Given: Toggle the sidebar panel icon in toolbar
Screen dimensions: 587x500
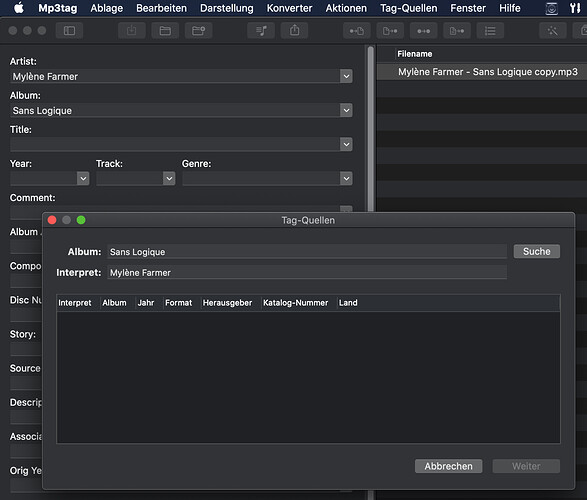Looking at the screenshot, I should click(69, 31).
